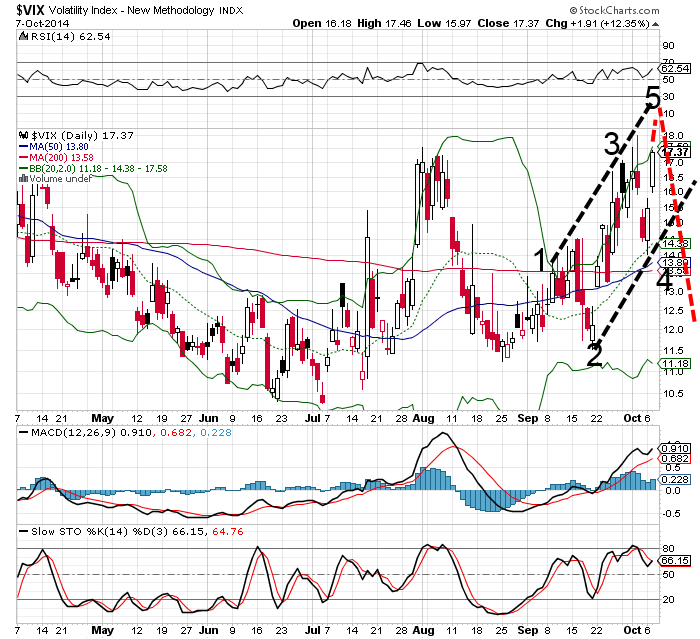This screenshot has width=700, height=639.
Task: Click the -0.5 label on the MACD axis
Action: point(671,514)
